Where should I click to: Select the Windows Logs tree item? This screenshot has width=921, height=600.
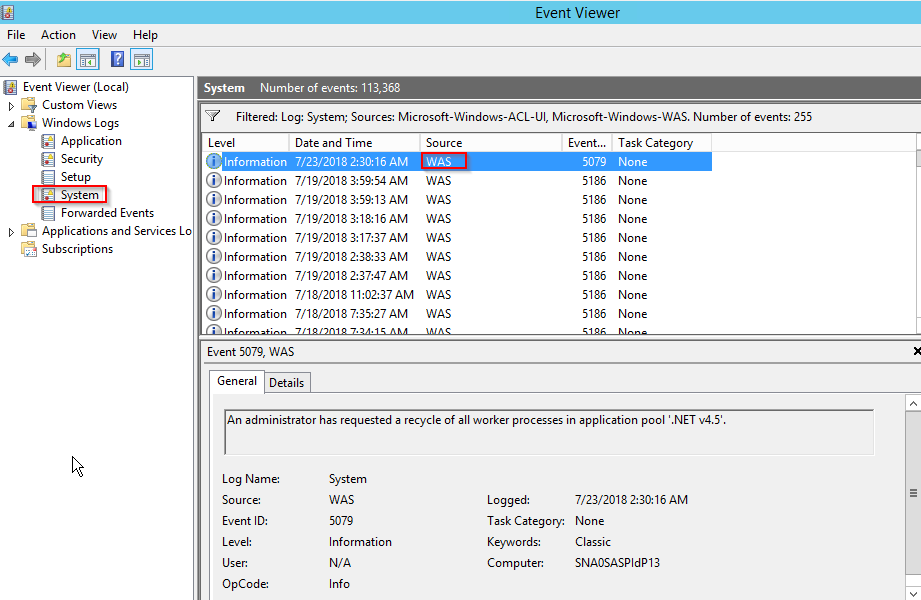(80, 123)
